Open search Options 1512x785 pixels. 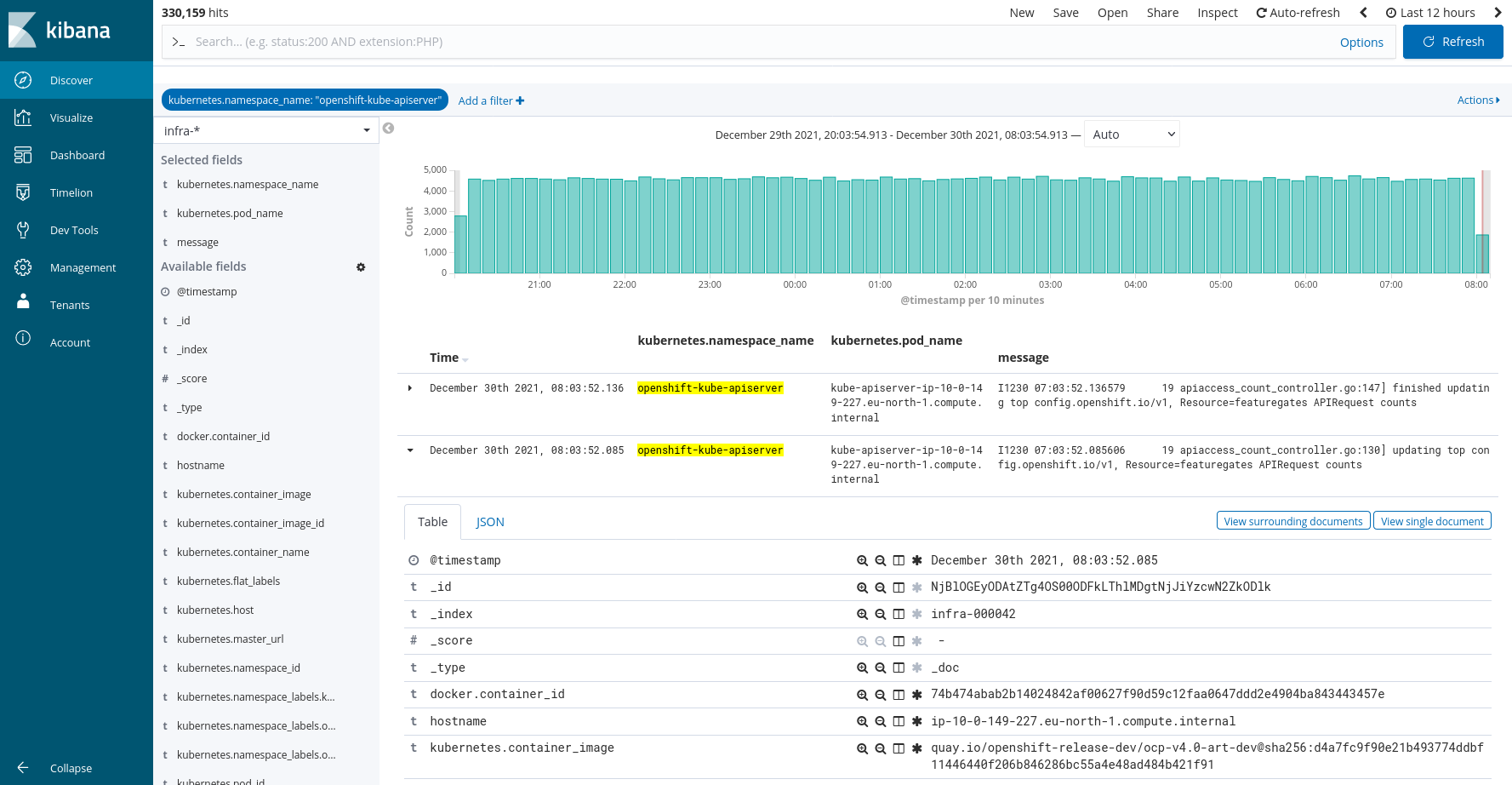[1361, 43]
